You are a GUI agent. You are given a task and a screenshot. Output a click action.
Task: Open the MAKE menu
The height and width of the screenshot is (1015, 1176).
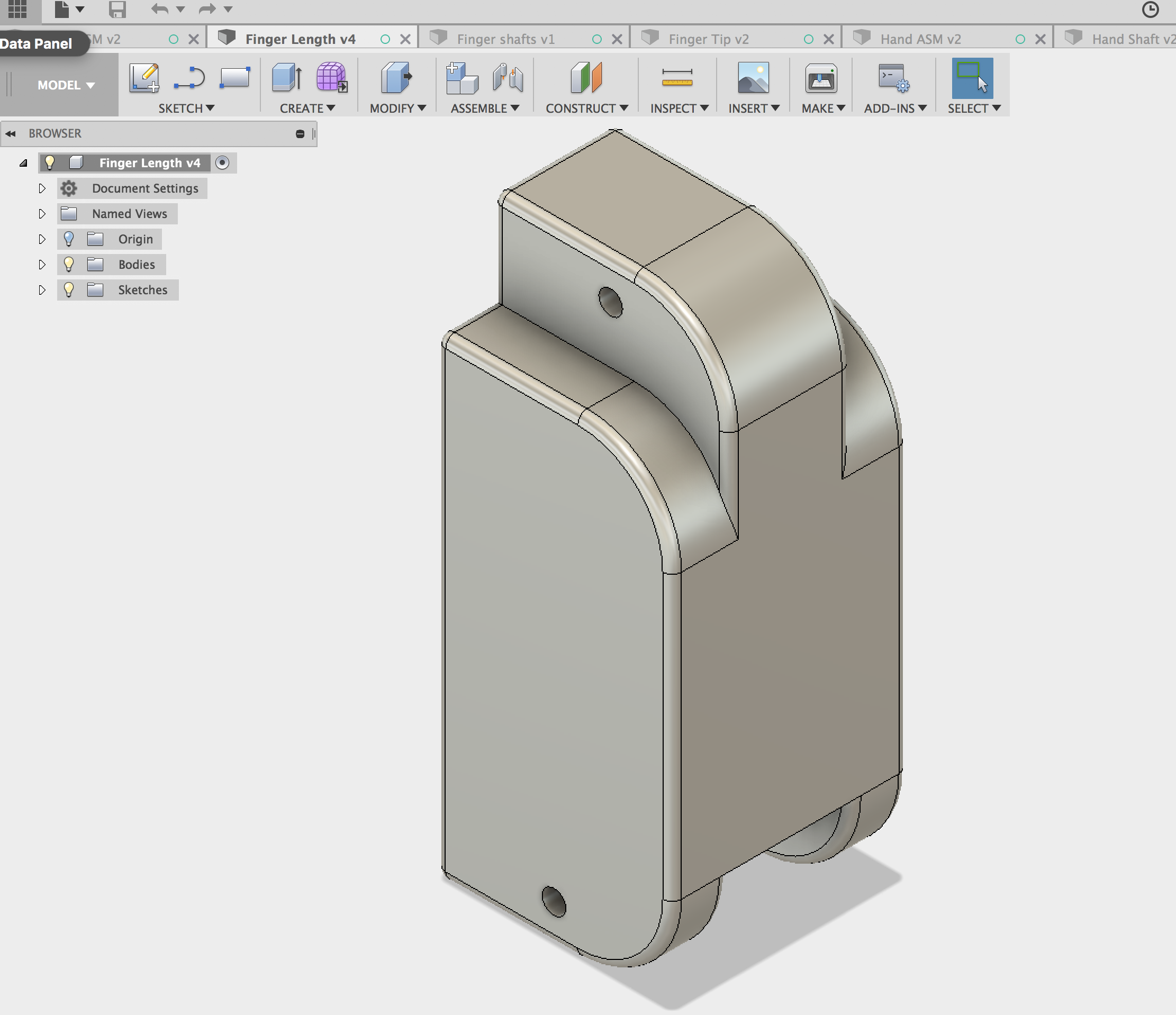point(823,108)
